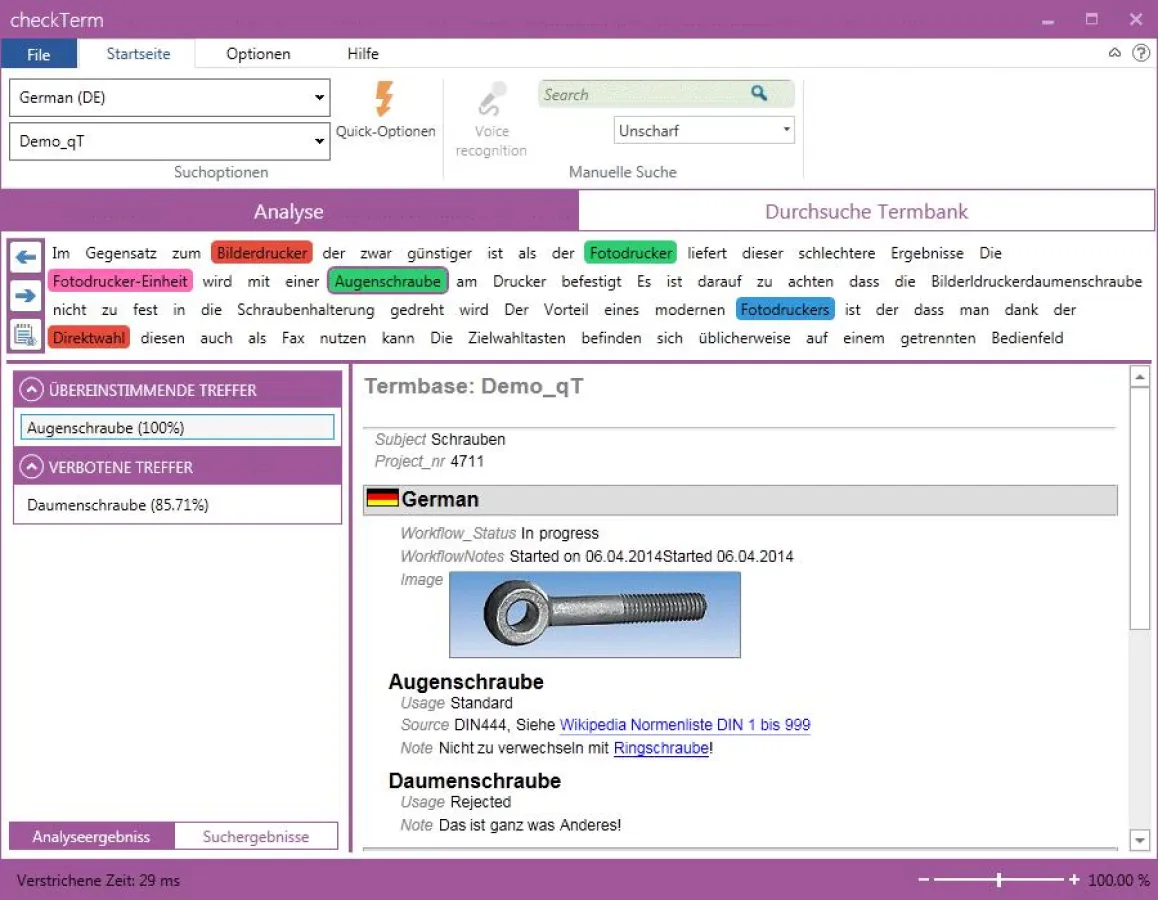The width and height of the screenshot is (1158, 900).
Task: Click the zoom slider handle
Action: pyautogui.click(x=998, y=880)
